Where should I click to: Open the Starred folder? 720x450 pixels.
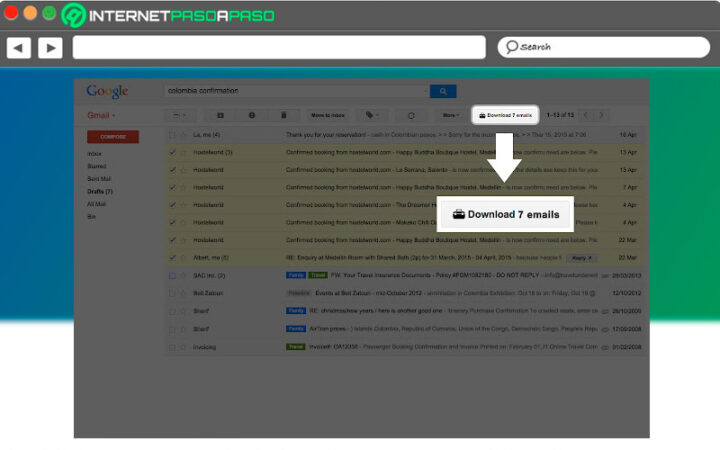(96, 166)
